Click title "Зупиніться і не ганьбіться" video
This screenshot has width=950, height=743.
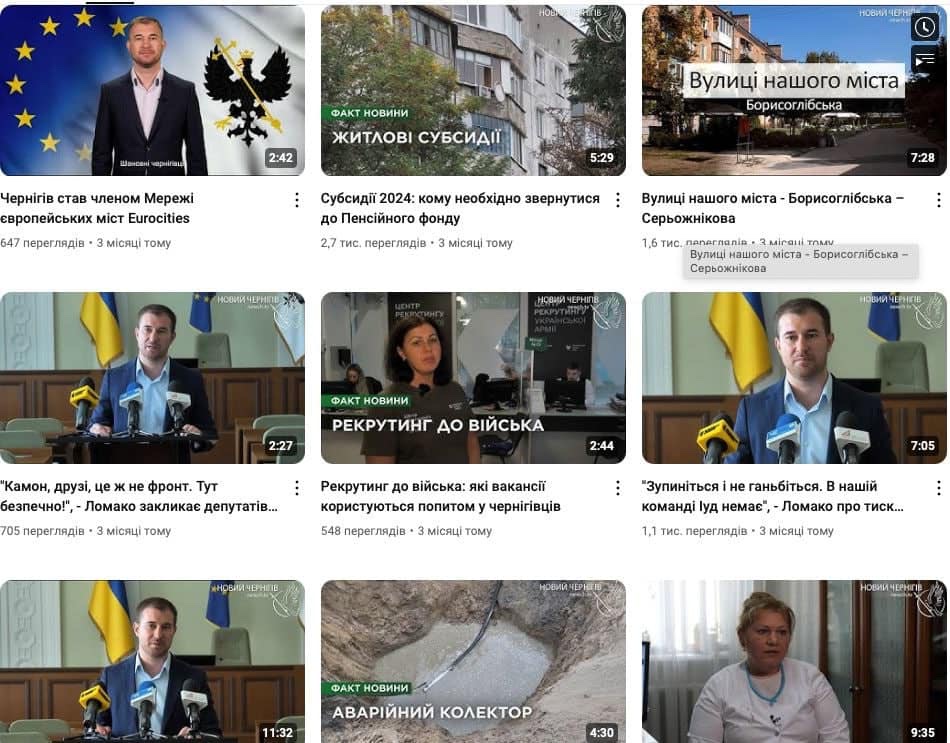tap(773, 496)
